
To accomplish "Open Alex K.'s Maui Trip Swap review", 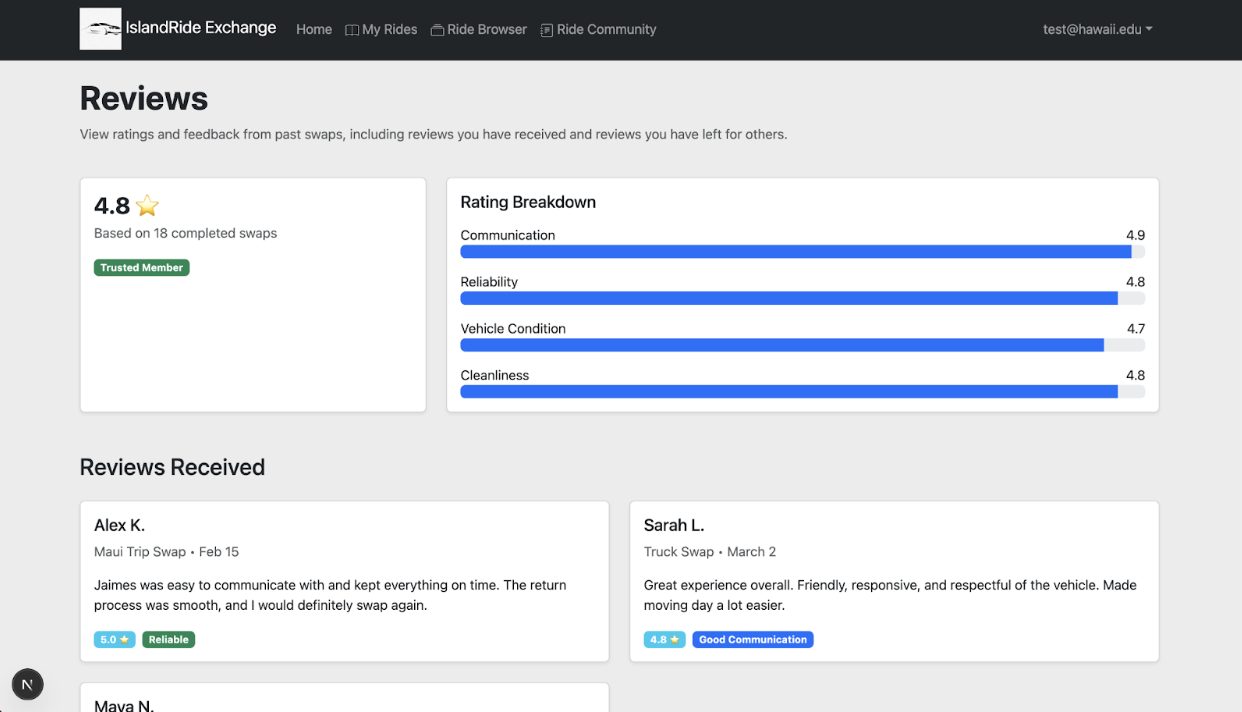I will tap(344, 581).
